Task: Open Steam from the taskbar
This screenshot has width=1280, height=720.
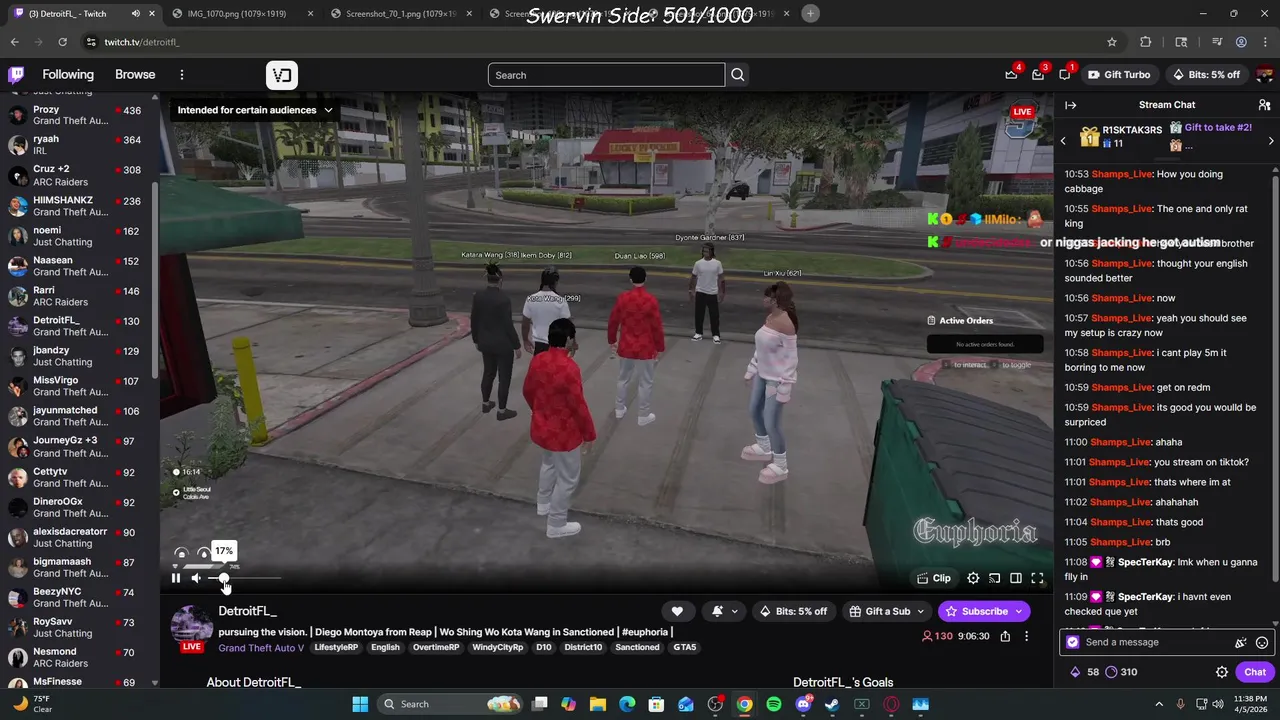Action: (x=832, y=704)
